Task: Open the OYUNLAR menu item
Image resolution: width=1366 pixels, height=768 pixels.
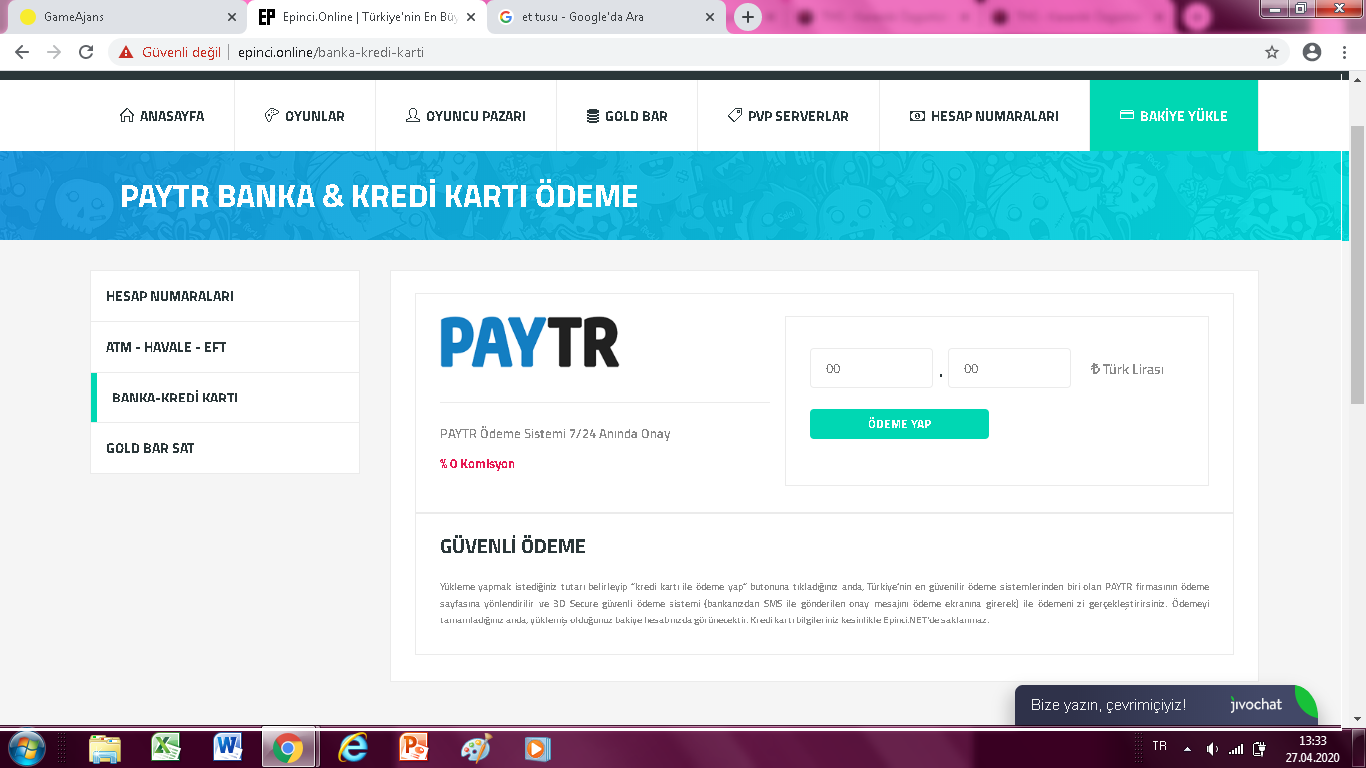Action: [305, 116]
